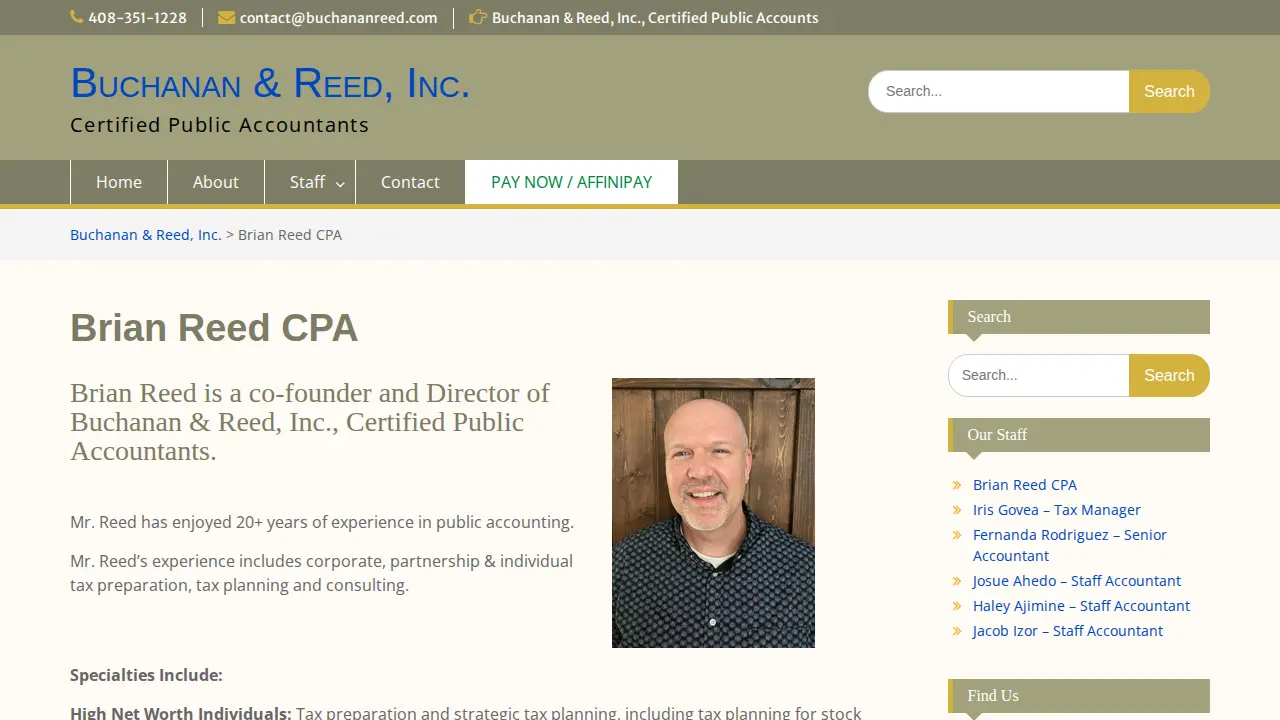Viewport: 1280px width, 720px height.
Task: Open the Home menu item
Action: coord(119,182)
